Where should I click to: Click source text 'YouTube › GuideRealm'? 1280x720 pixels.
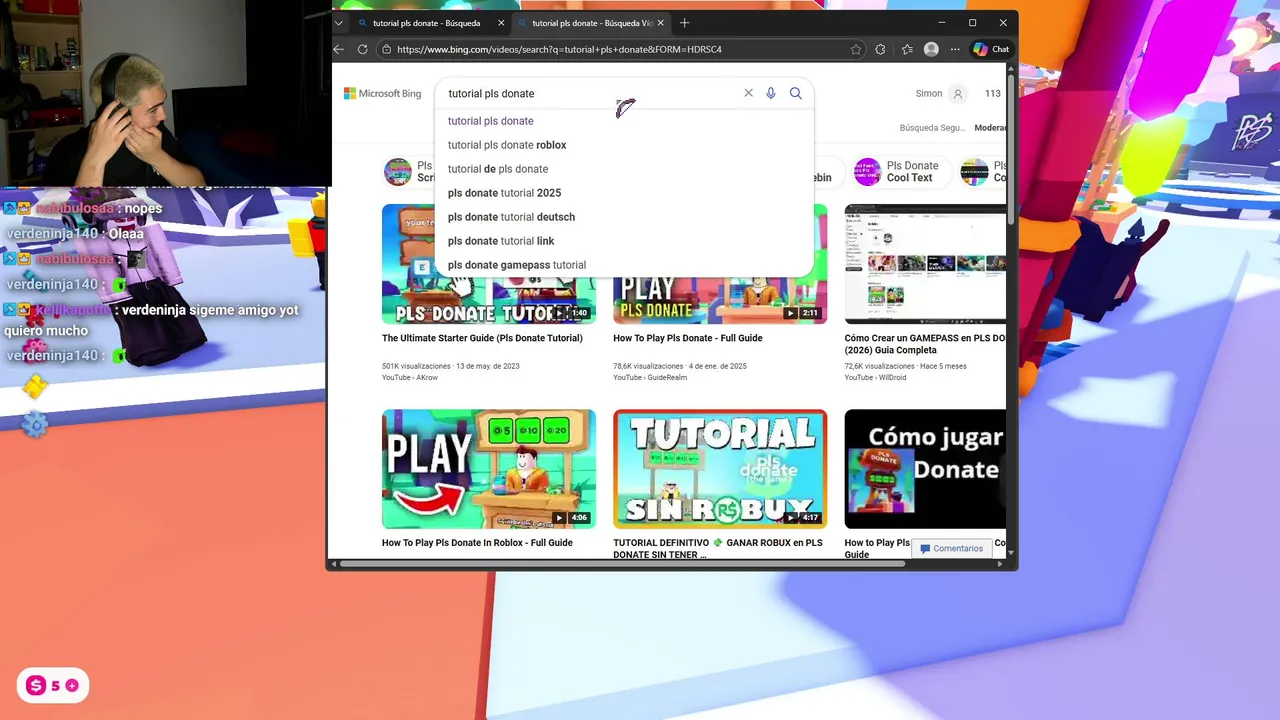tap(652, 377)
